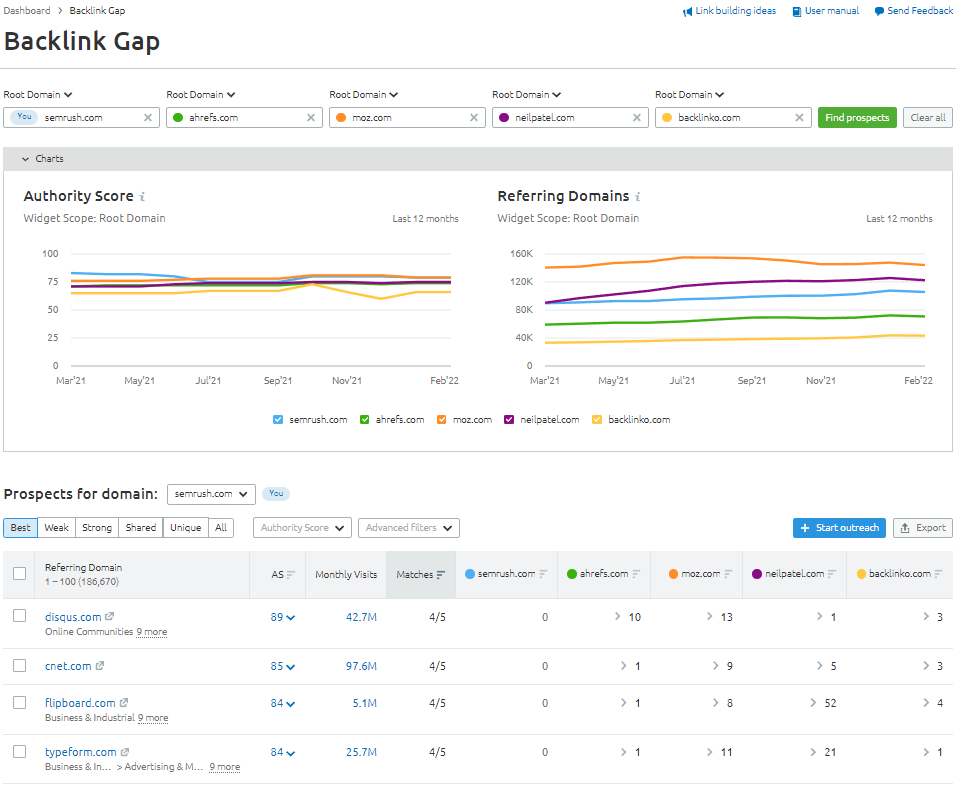Select the Strong tab

tap(97, 527)
